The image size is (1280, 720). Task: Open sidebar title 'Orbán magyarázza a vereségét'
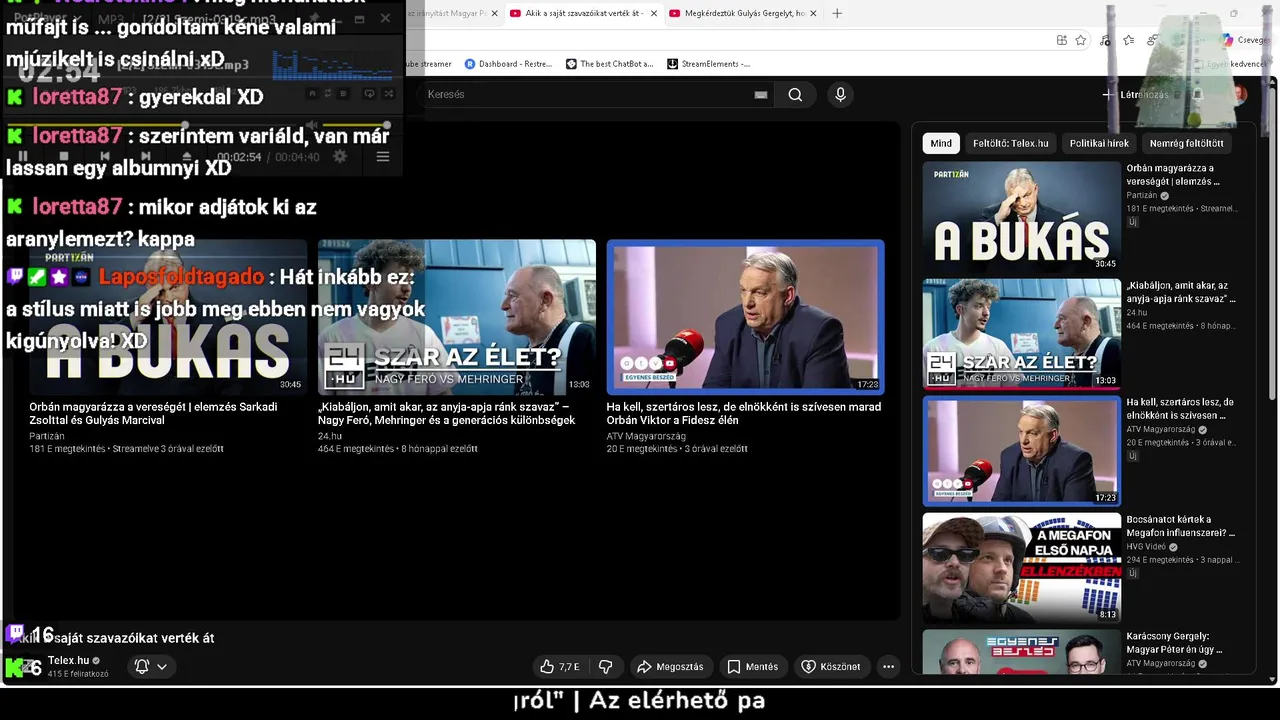[x=1173, y=175]
